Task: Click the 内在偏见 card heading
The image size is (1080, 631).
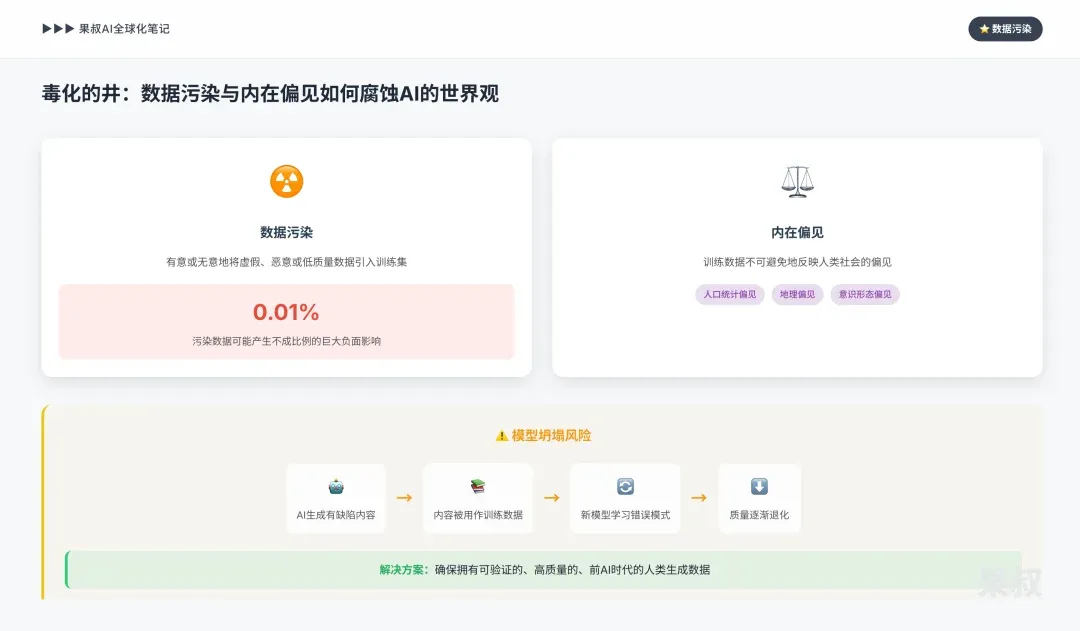Action: pos(797,232)
